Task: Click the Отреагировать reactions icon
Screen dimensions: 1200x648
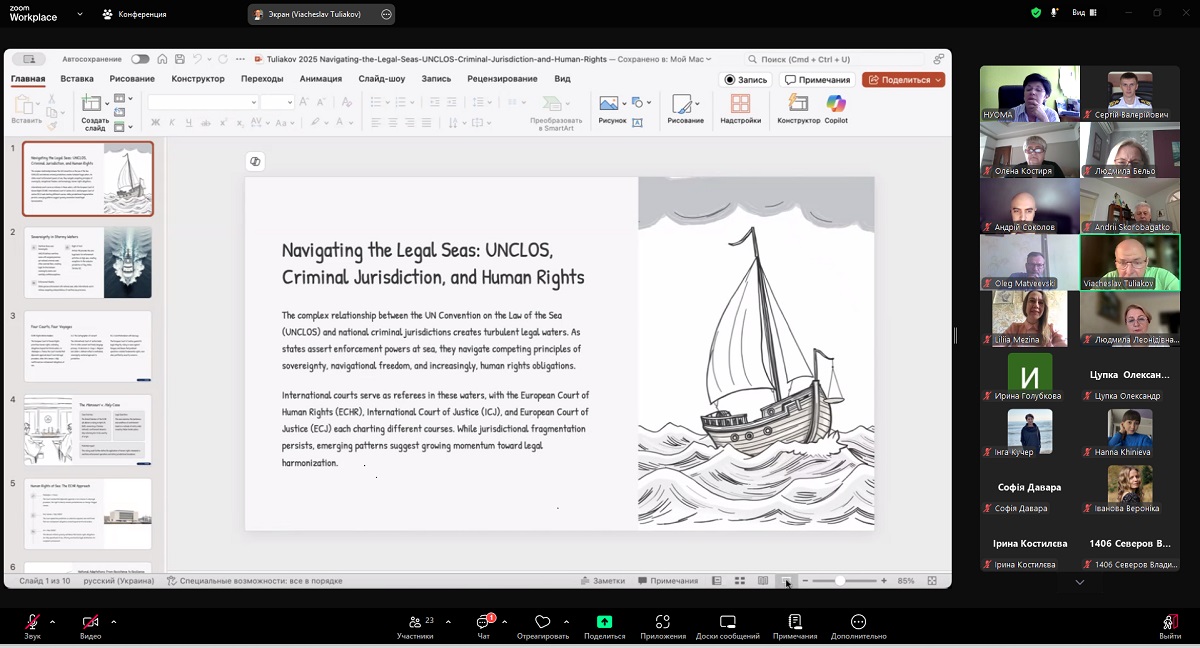Action: point(543,622)
